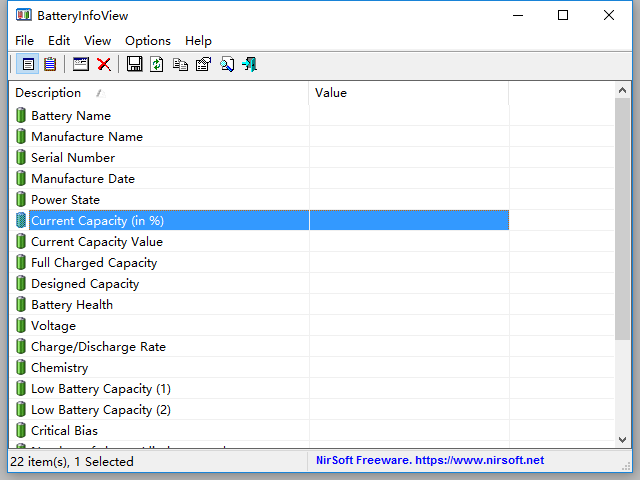This screenshot has height=480, width=640.
Task: Copy selected items using toolbar icon
Action: (x=180, y=64)
